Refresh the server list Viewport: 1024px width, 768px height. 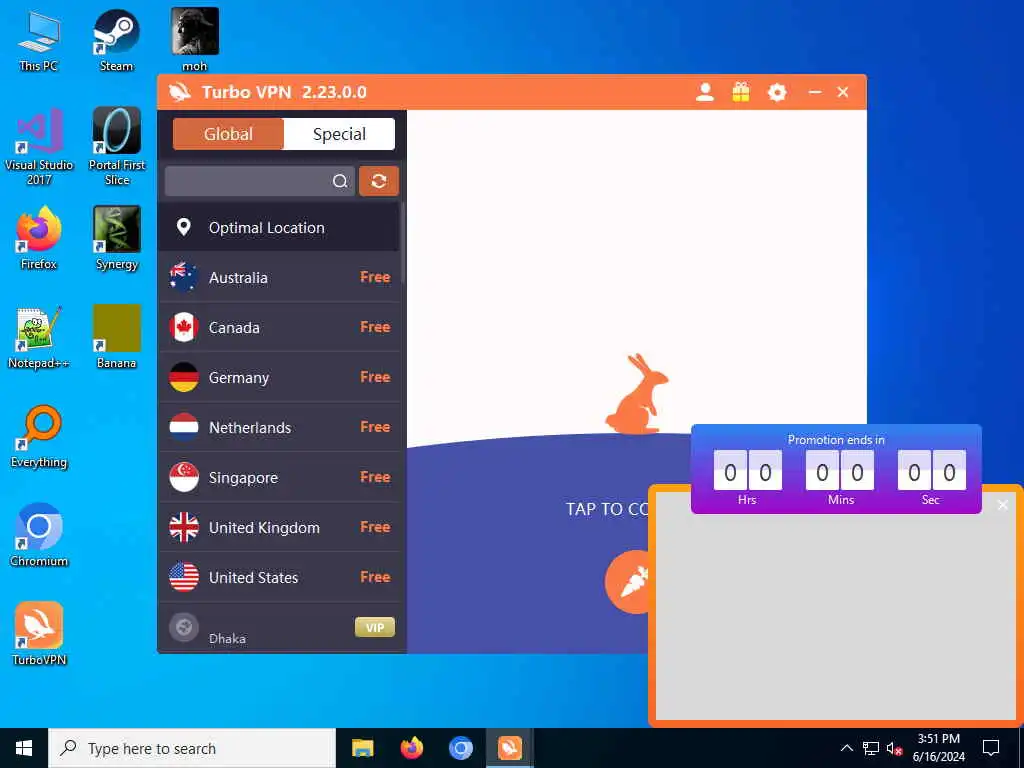coord(379,181)
